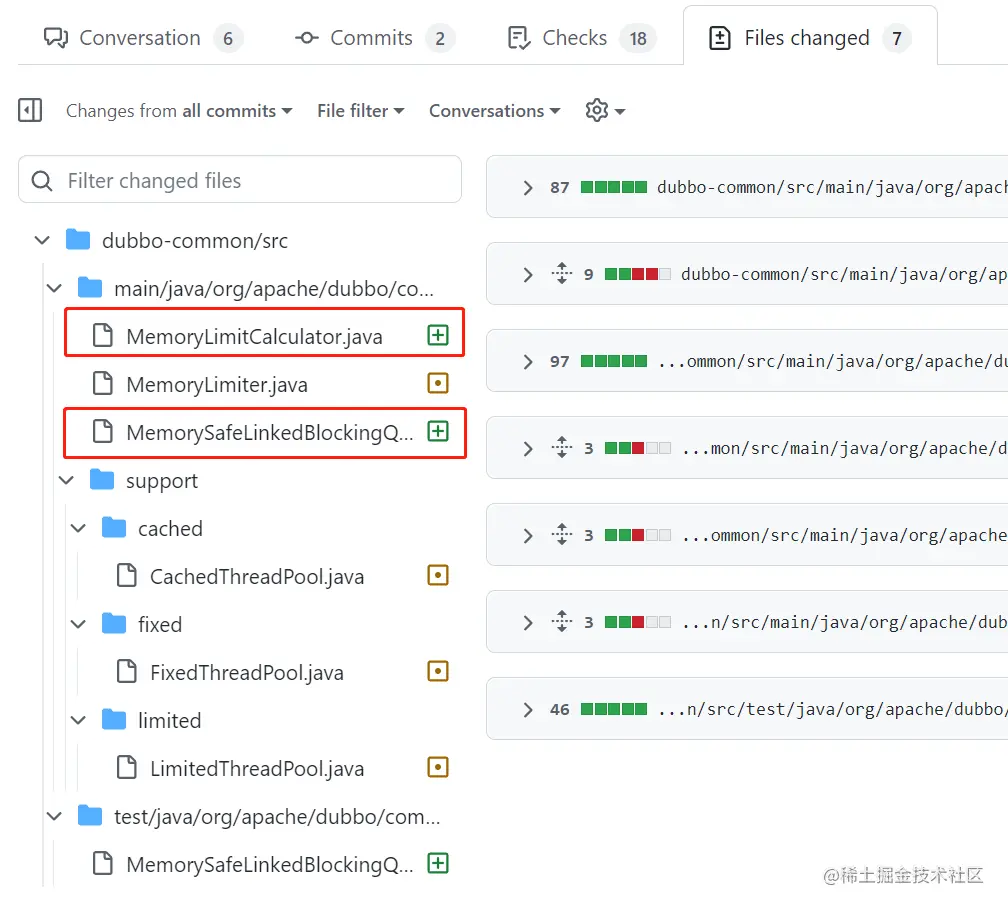Screen dimensions: 1008x909
Task: Collapse the fixed folder chevron
Action: (x=78, y=624)
